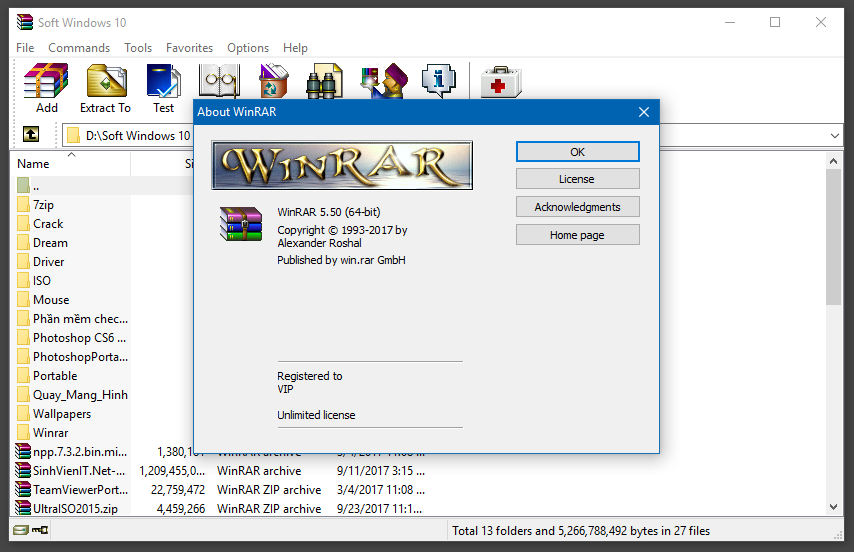
Task: Click the Delete (recycle bin) toolbar icon
Action: point(273,81)
